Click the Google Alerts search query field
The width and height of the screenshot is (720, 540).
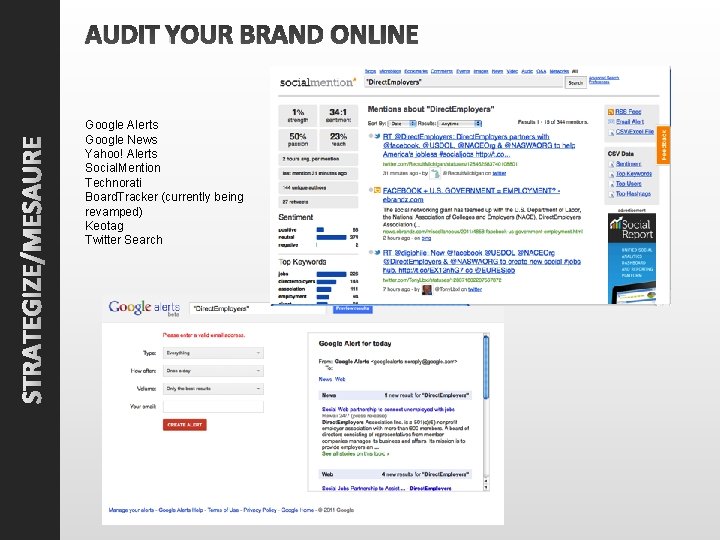[258, 309]
